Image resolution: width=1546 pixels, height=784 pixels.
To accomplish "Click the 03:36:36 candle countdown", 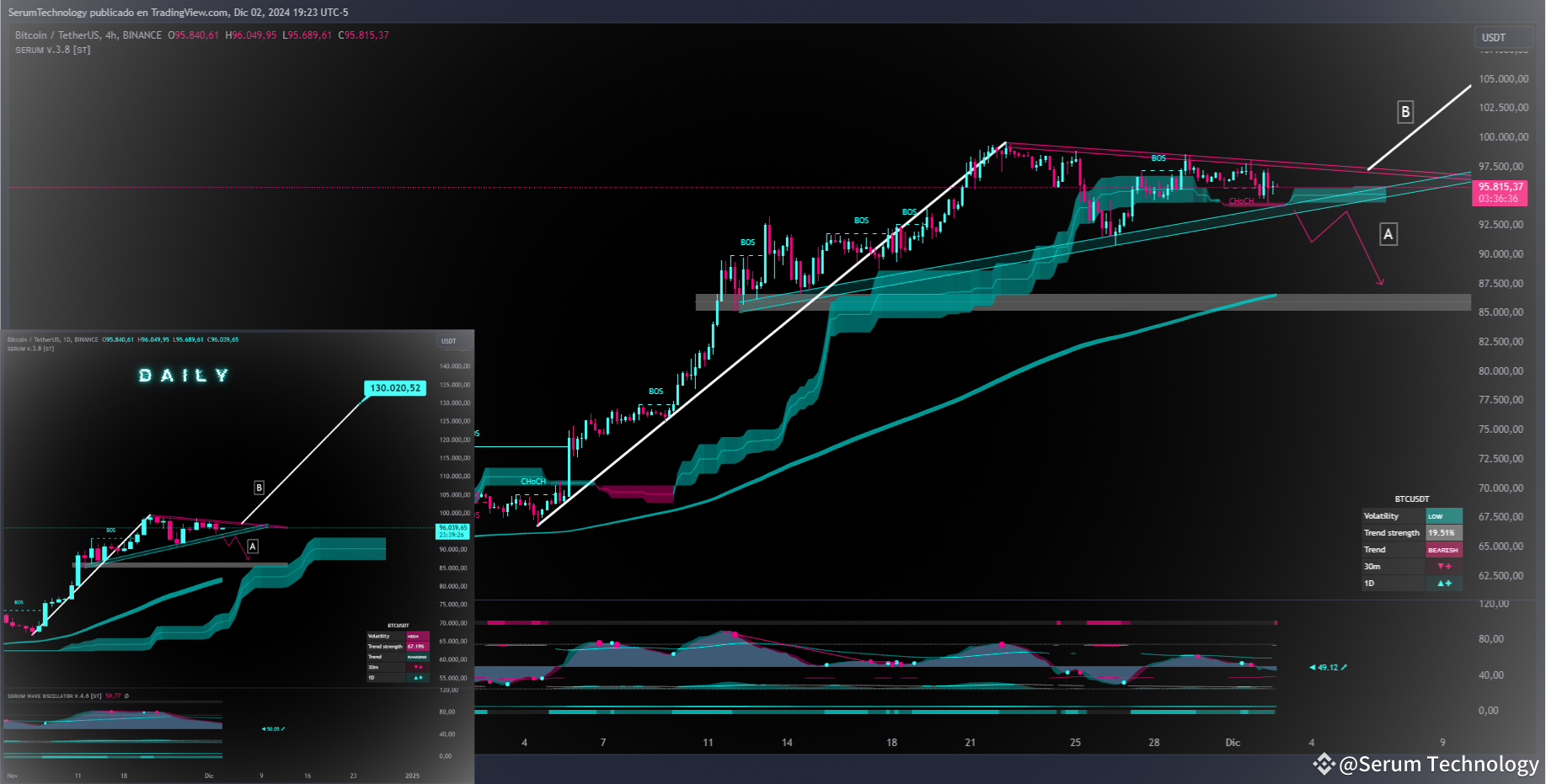I will click(x=1498, y=199).
